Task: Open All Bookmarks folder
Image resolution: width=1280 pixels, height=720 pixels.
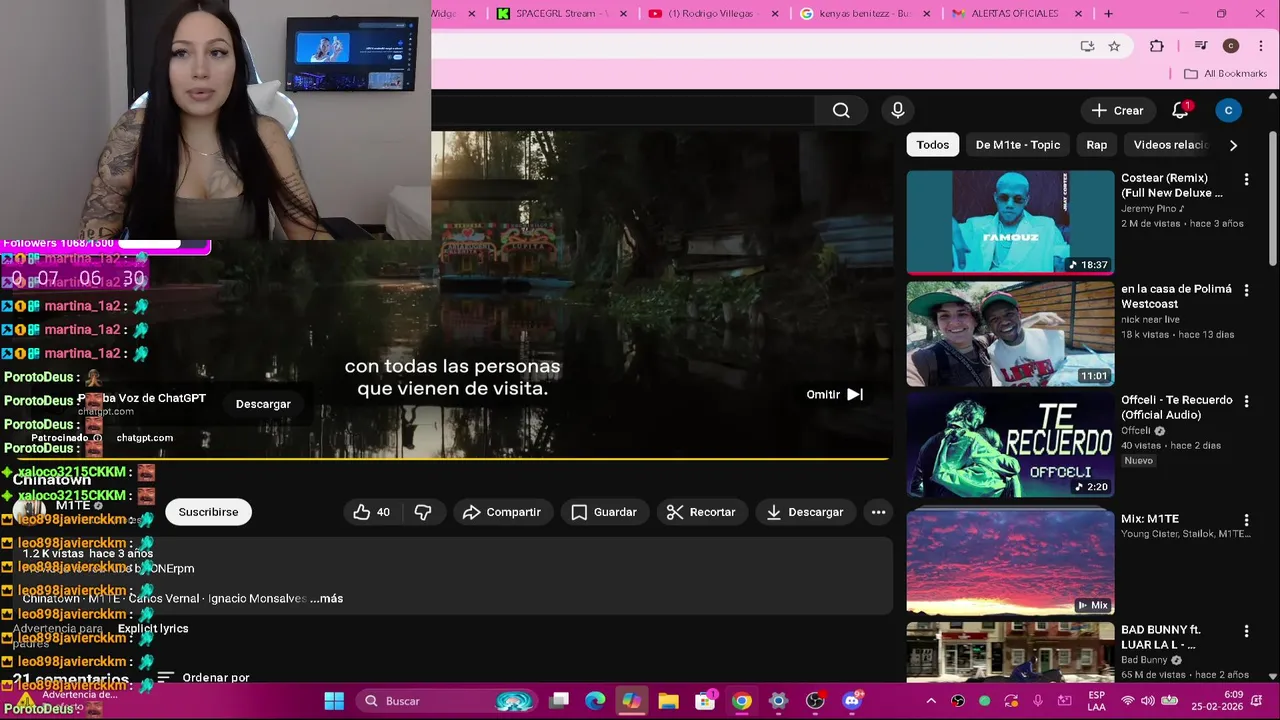Action: pos(1225,74)
